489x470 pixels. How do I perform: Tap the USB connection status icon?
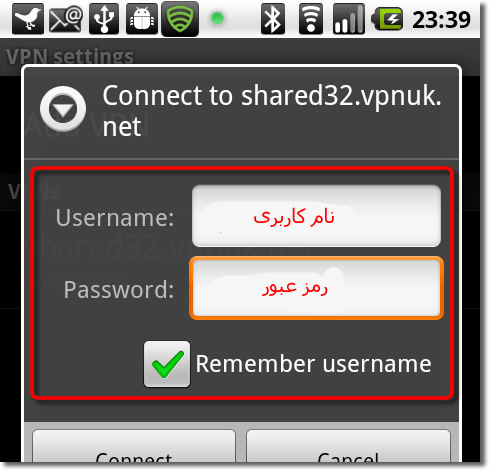pyautogui.click(x=104, y=19)
